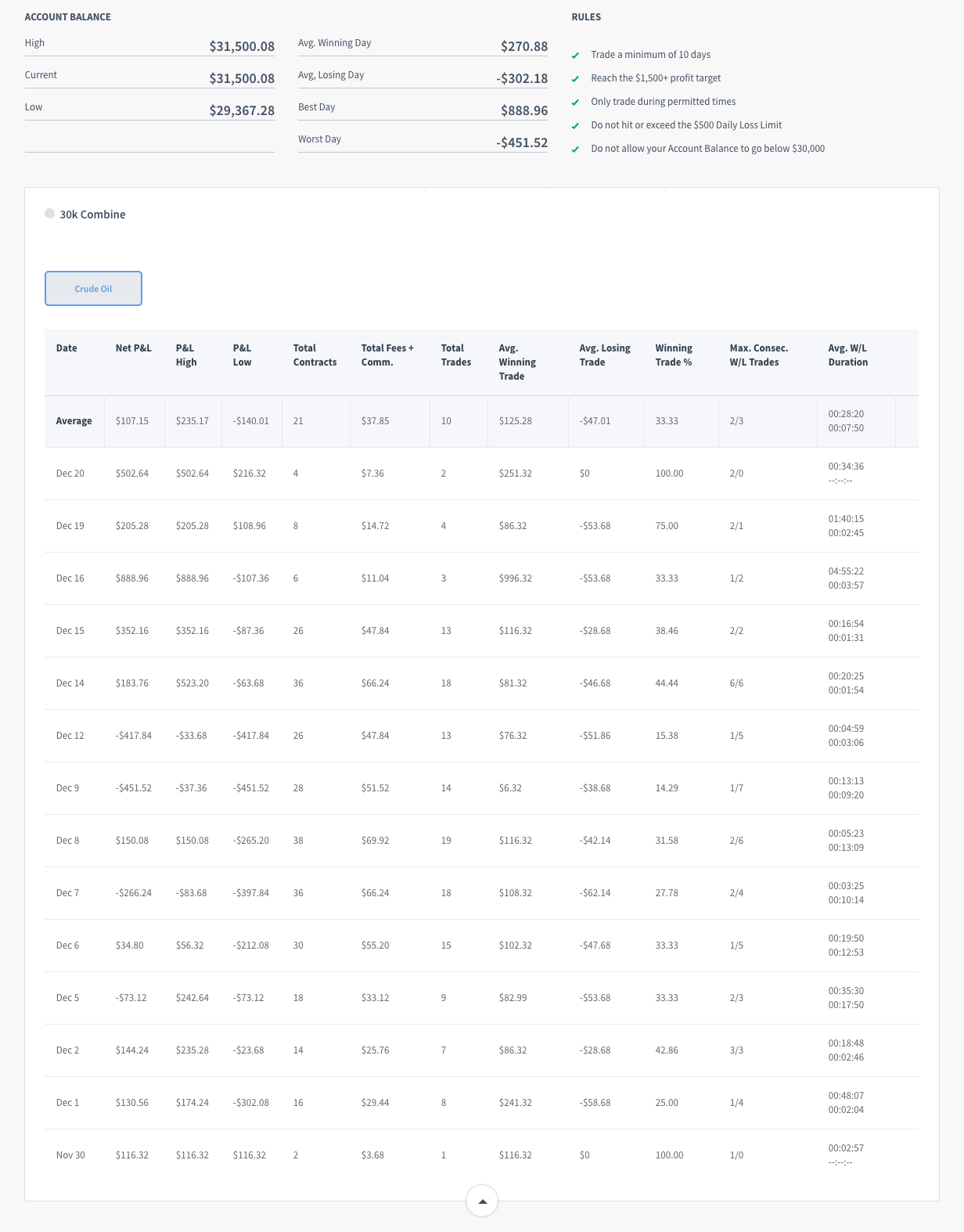The width and height of the screenshot is (964, 1232).
Task: Sort by the Net P&L column header
Action: (x=133, y=348)
